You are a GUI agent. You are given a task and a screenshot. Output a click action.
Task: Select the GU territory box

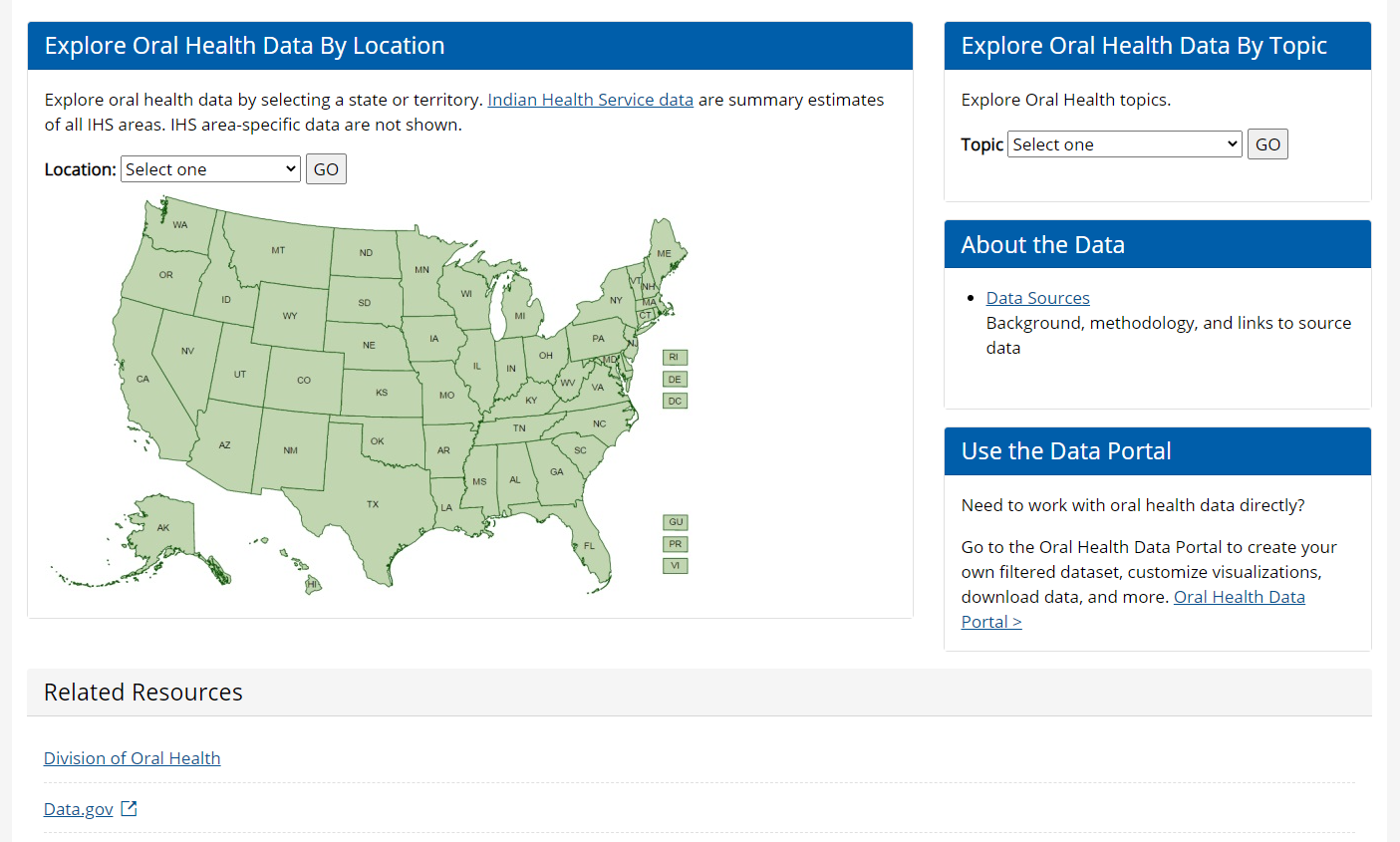click(x=676, y=522)
